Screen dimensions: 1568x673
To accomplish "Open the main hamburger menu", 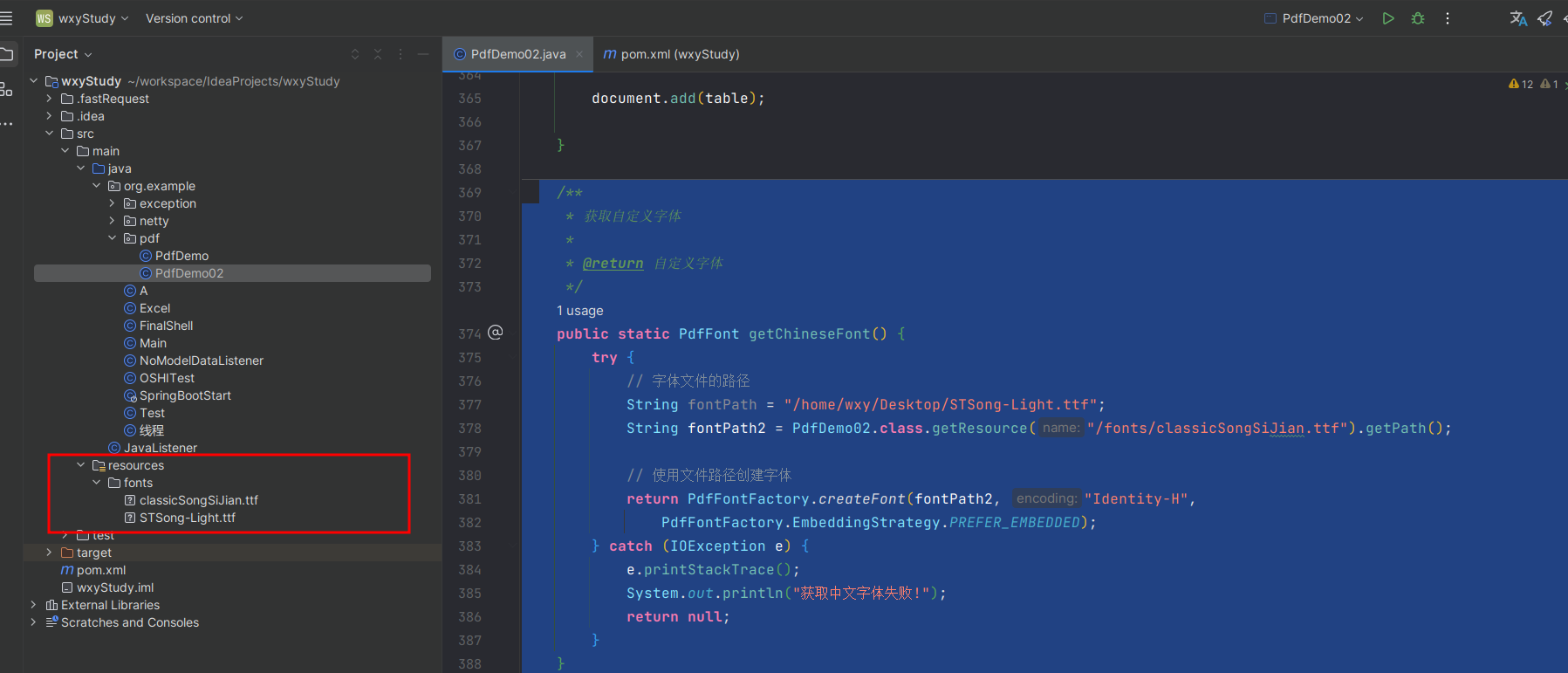I will (x=7, y=18).
